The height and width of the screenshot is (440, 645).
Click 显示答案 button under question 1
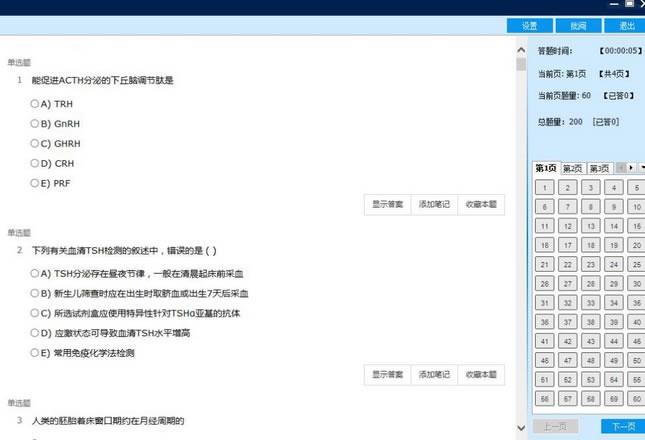(x=388, y=204)
